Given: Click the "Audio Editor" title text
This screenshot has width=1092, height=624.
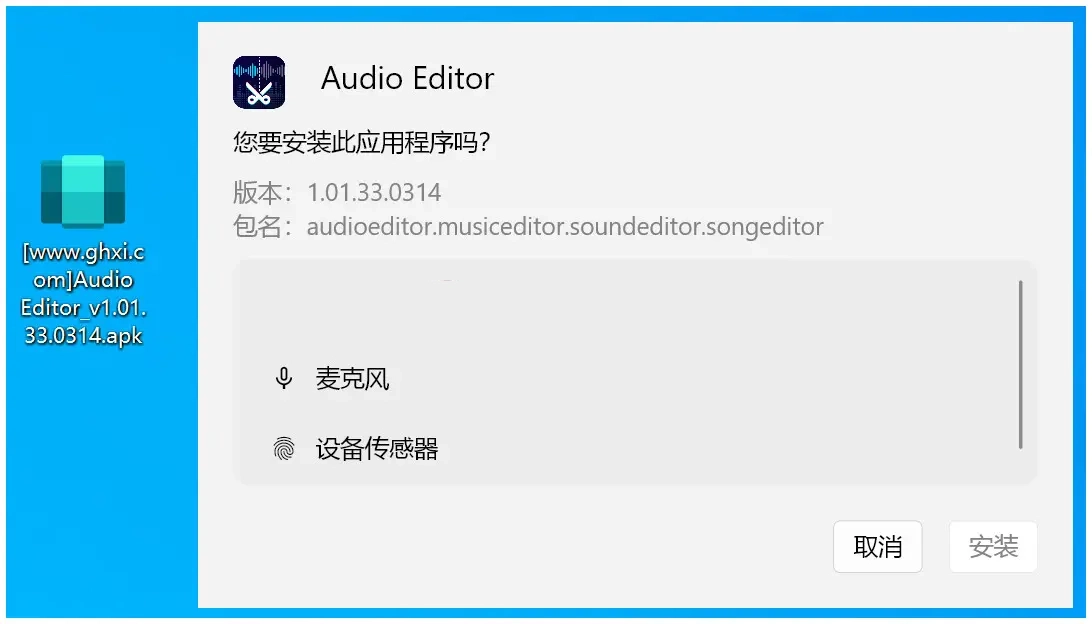Looking at the screenshot, I should pyautogui.click(x=407, y=78).
